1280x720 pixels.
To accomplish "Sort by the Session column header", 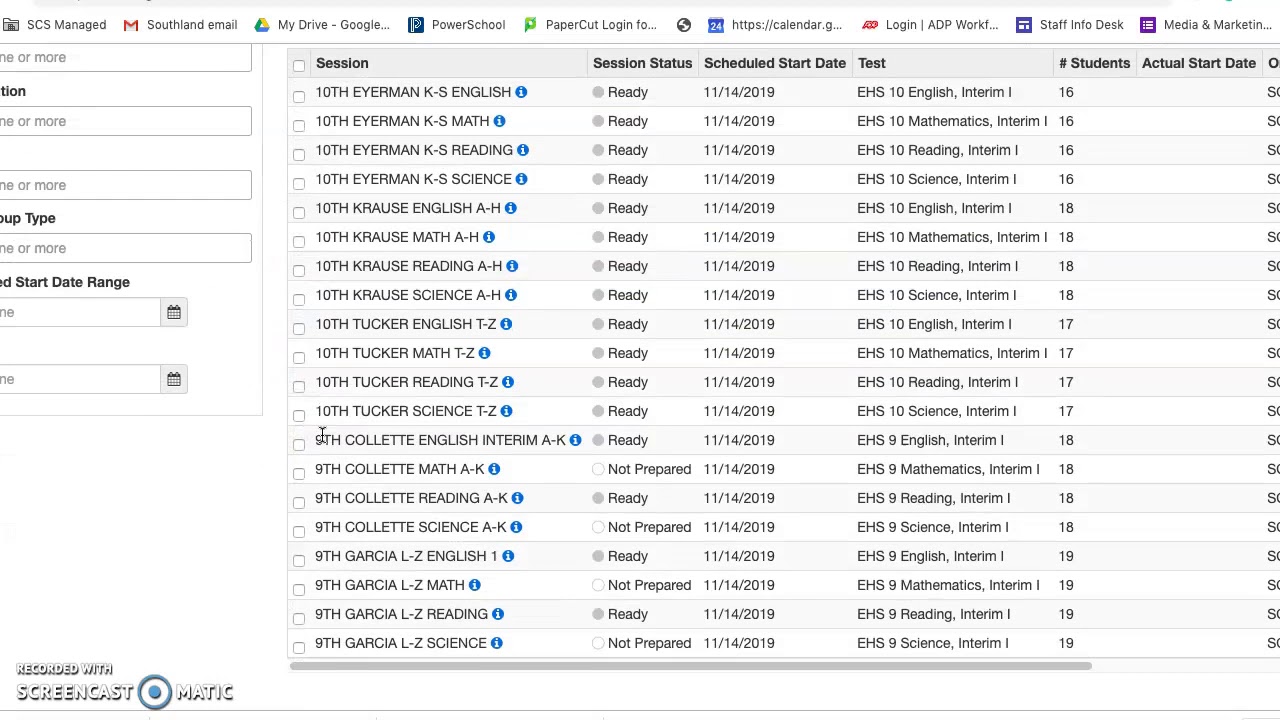I will tap(342, 63).
